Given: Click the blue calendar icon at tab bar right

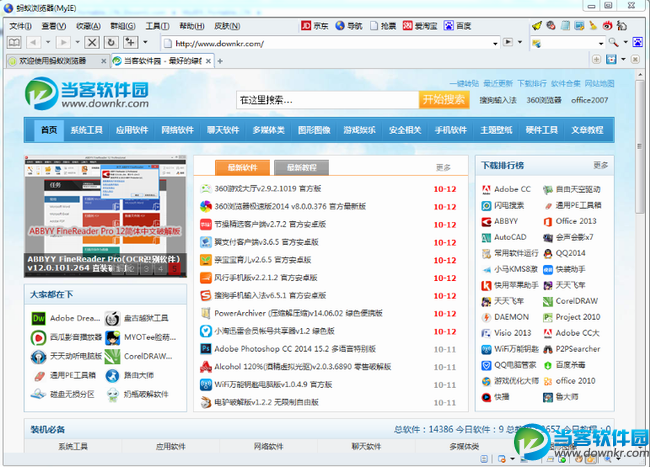Looking at the screenshot, I should tap(611, 59).
